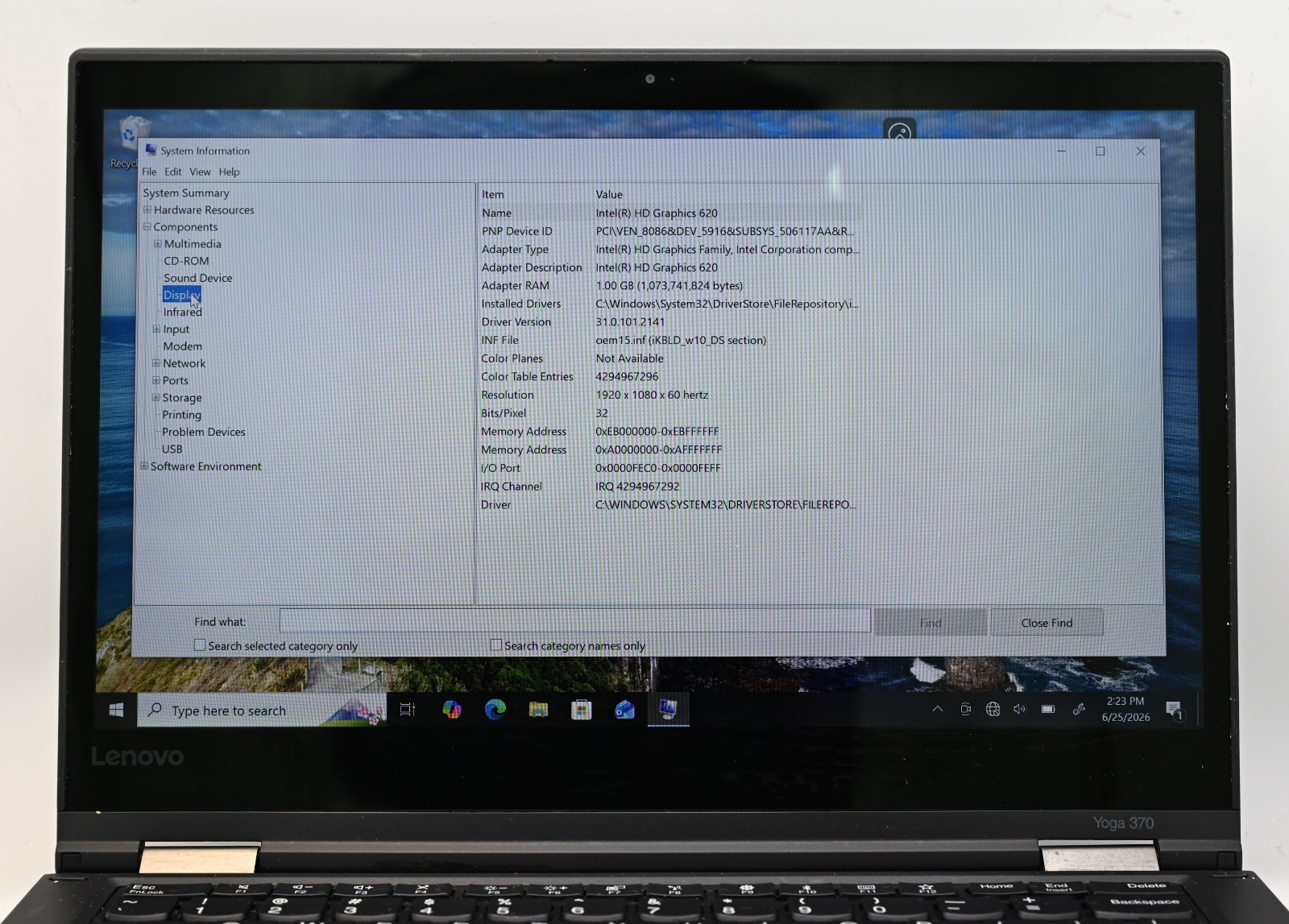Select Printing in the tree

(181, 415)
